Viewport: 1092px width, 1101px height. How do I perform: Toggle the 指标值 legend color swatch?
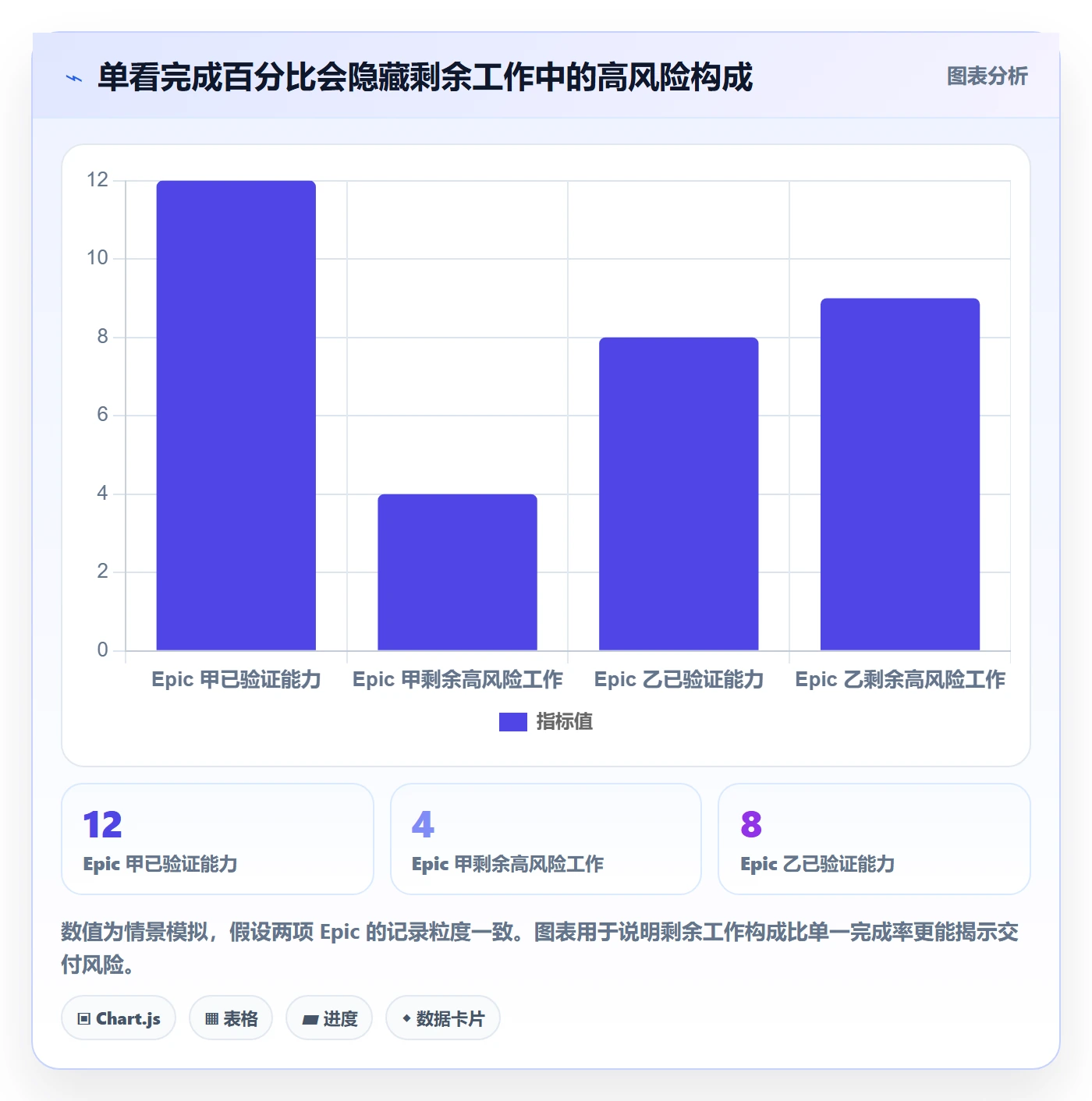pyautogui.click(x=512, y=722)
